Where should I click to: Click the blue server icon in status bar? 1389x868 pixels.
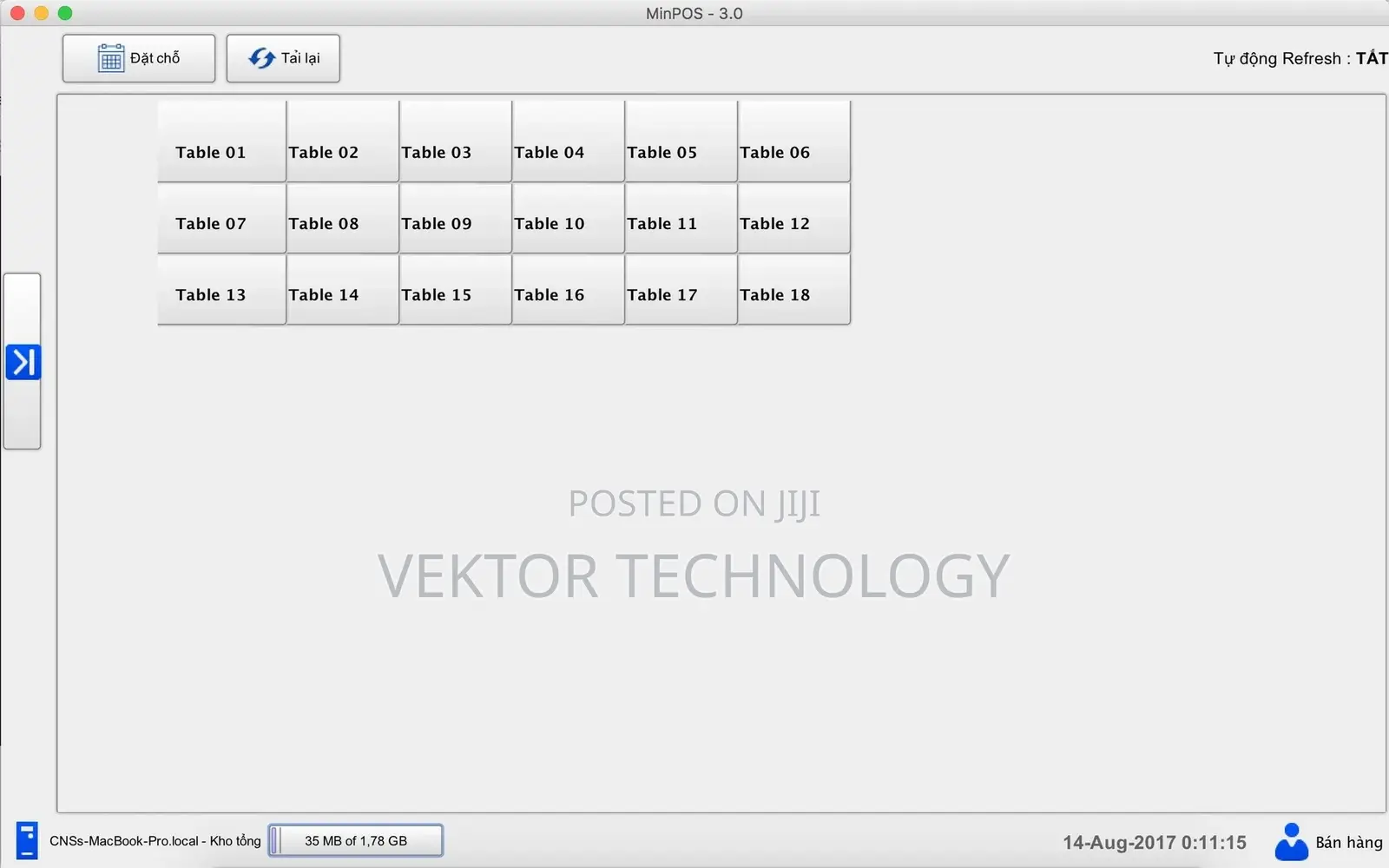(x=27, y=840)
